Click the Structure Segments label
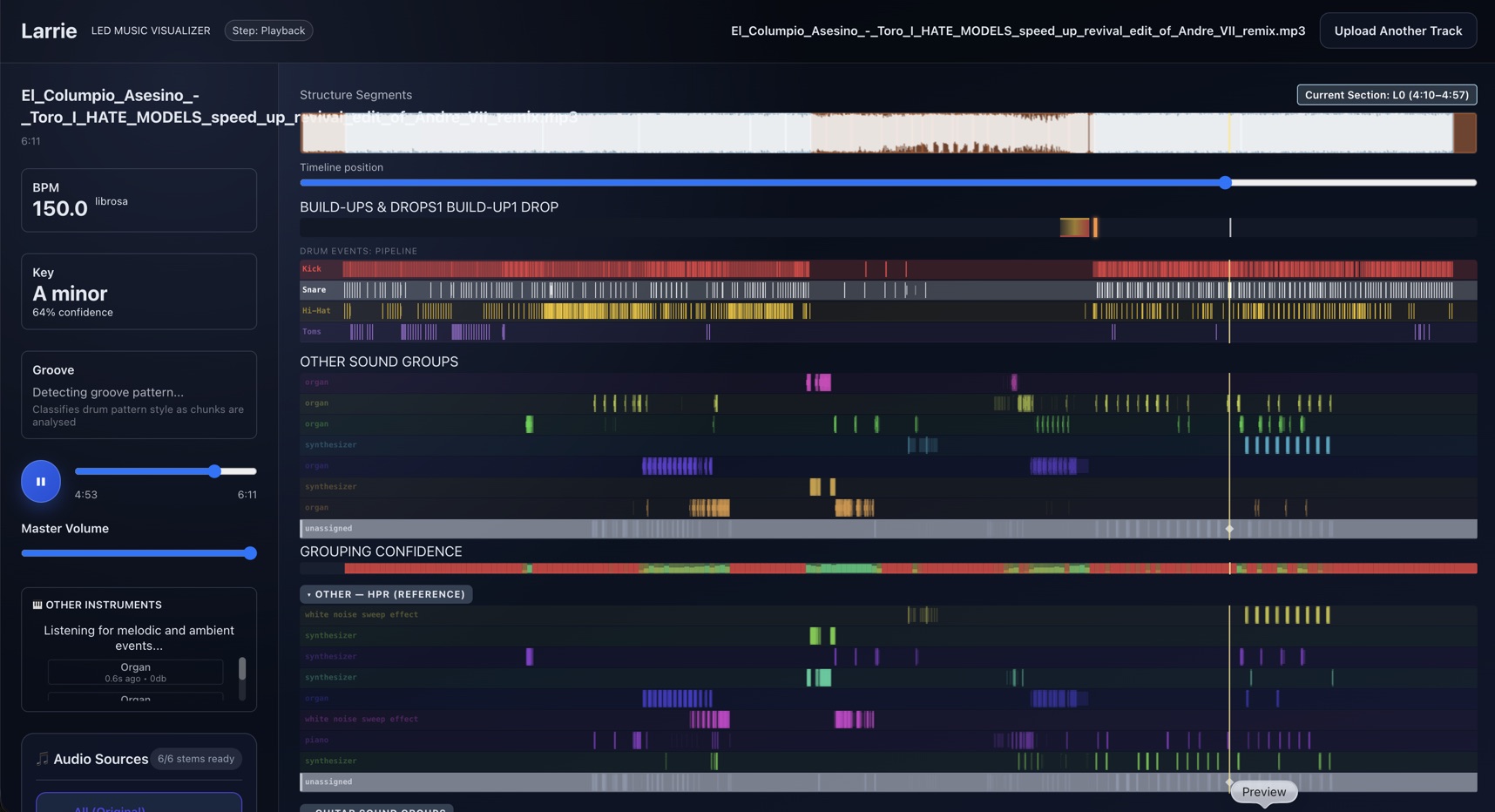 point(355,95)
